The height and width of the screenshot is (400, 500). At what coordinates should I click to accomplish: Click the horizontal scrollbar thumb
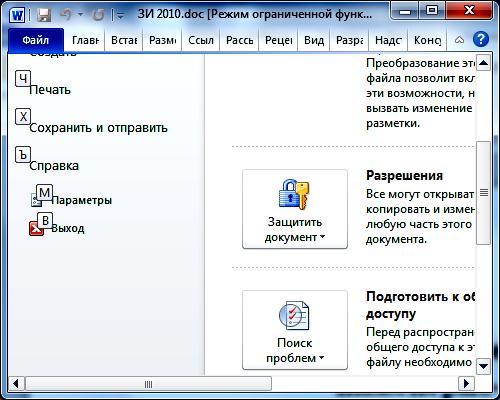(x=148, y=384)
